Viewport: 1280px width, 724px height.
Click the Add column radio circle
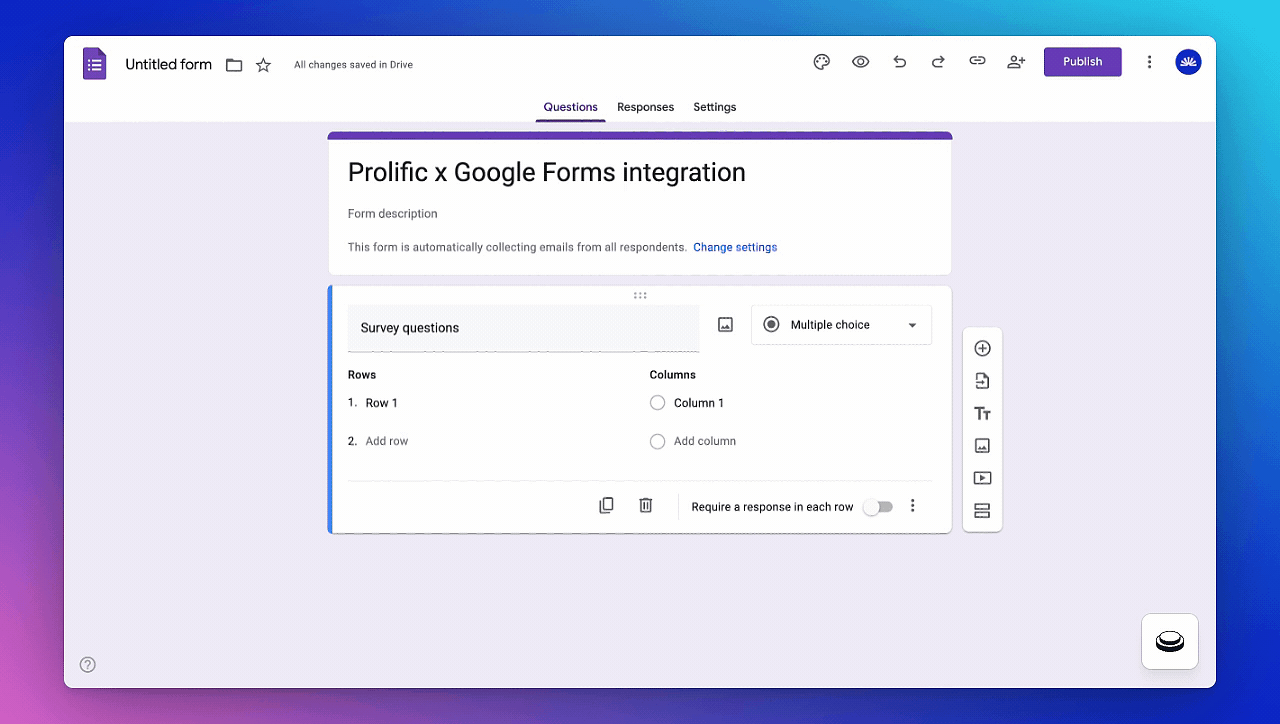tap(657, 441)
